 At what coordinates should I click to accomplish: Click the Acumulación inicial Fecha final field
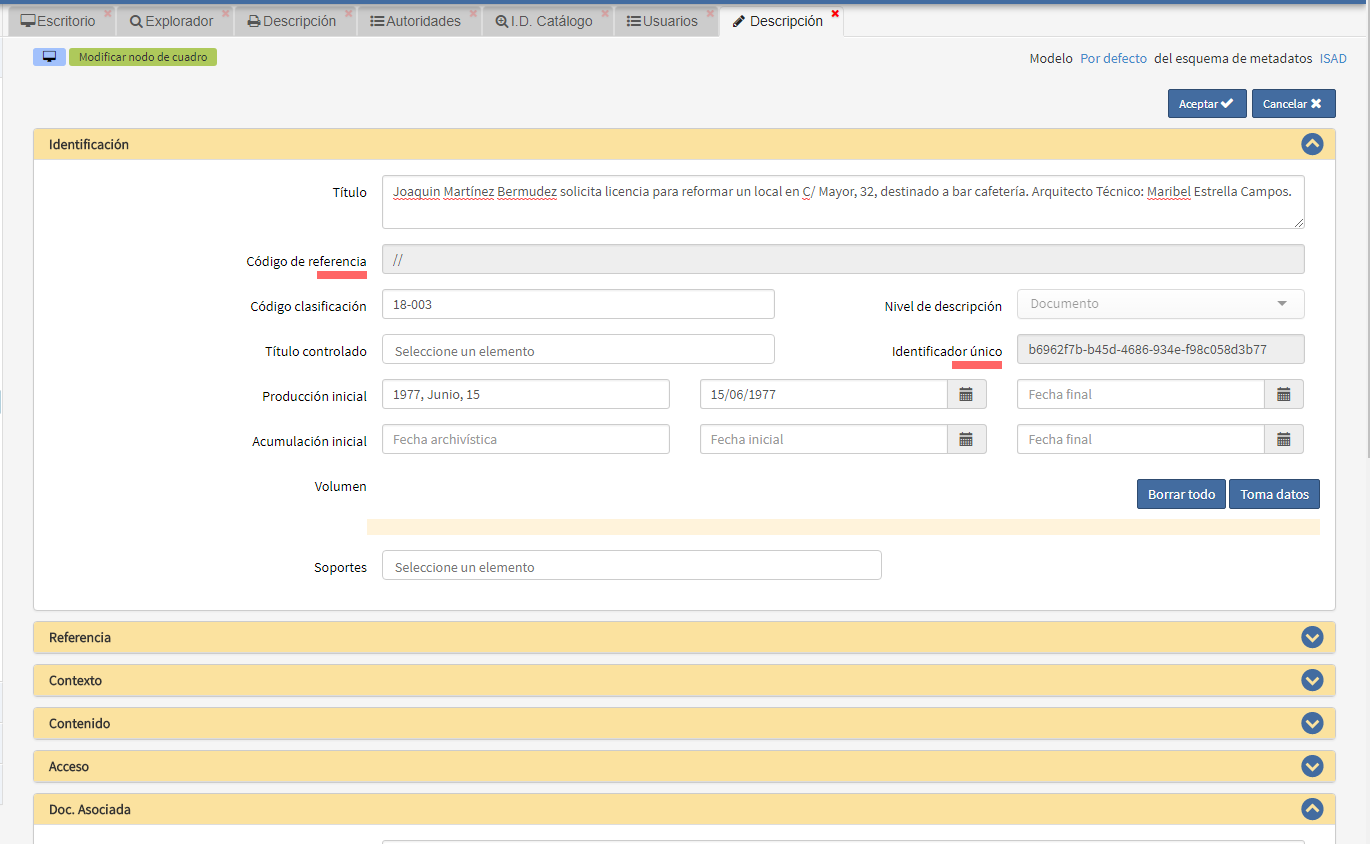[x=1141, y=439]
